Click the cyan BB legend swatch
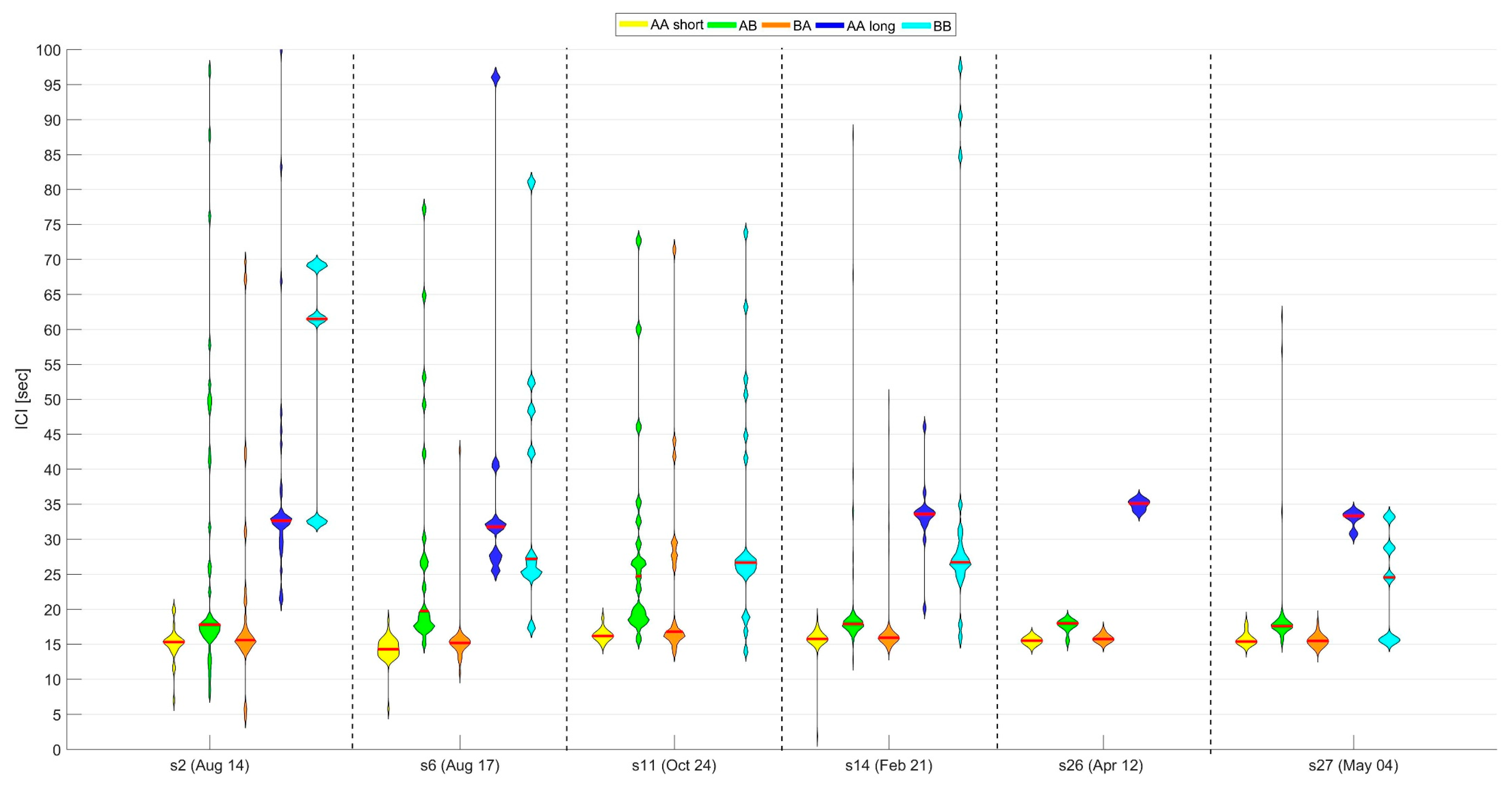This screenshot has height=788, width=1512. tap(916, 25)
